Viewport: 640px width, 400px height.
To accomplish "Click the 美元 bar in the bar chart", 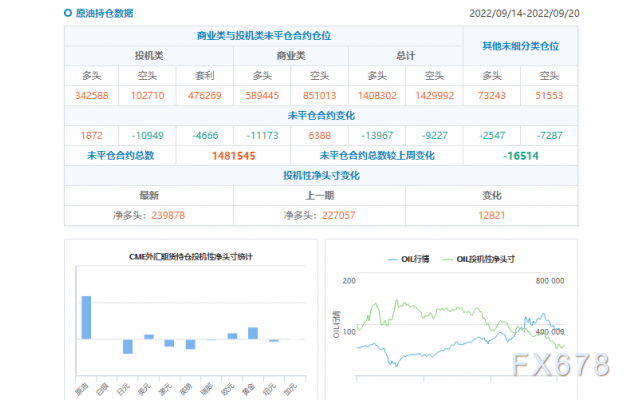I will pyautogui.click(x=149, y=337).
